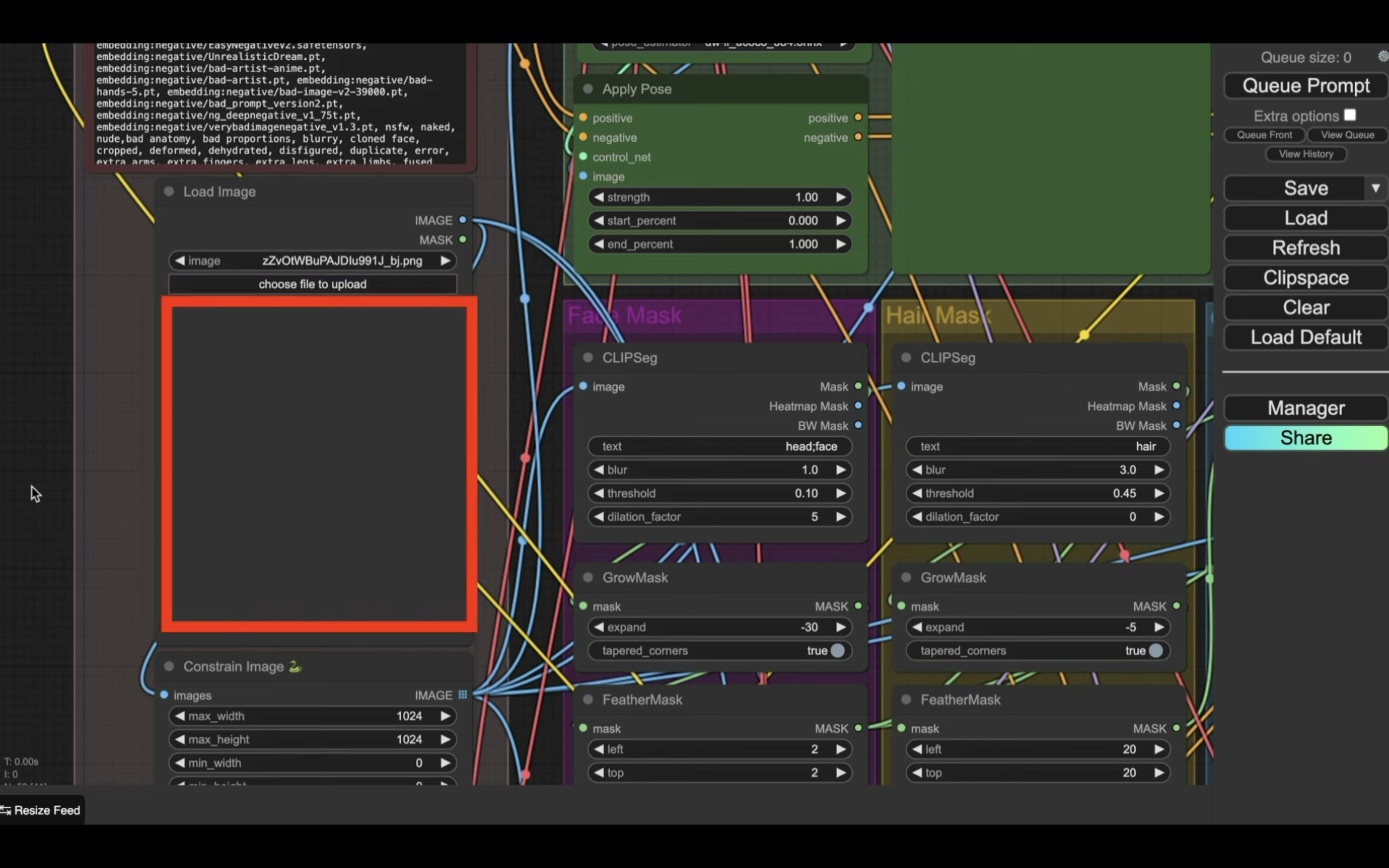Click Queue Front
The image size is (1389, 868).
(x=1265, y=135)
